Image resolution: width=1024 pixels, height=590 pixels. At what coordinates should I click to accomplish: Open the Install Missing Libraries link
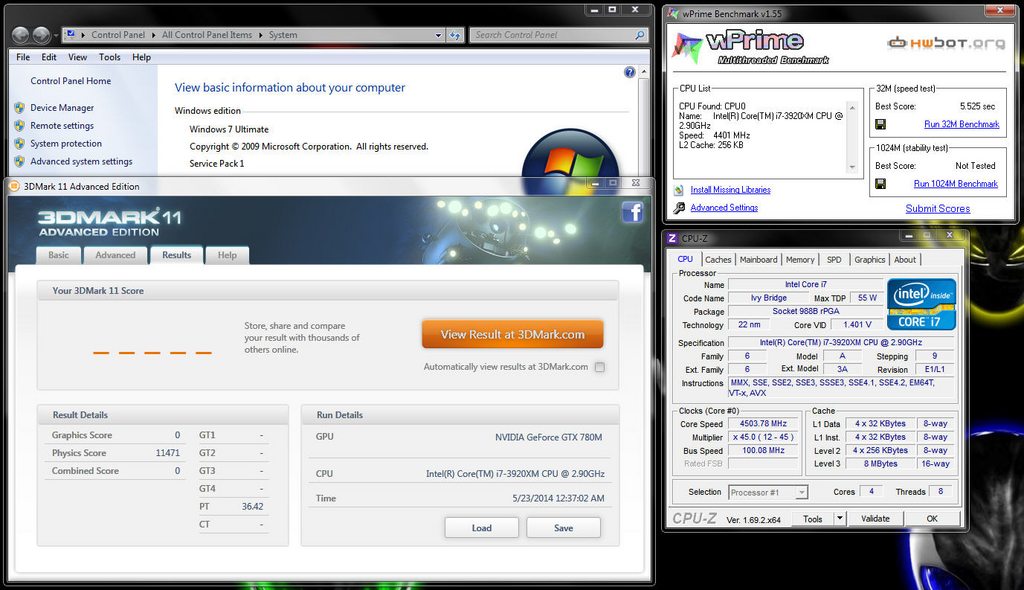[x=730, y=190]
